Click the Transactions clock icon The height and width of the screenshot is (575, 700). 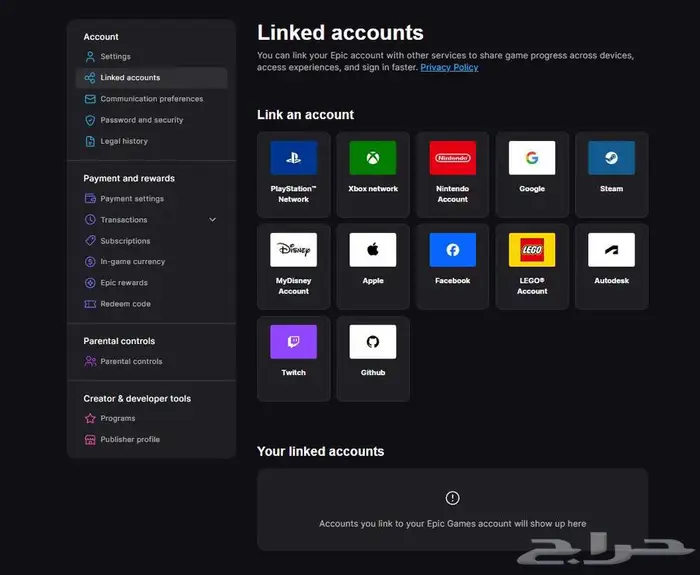[90, 220]
